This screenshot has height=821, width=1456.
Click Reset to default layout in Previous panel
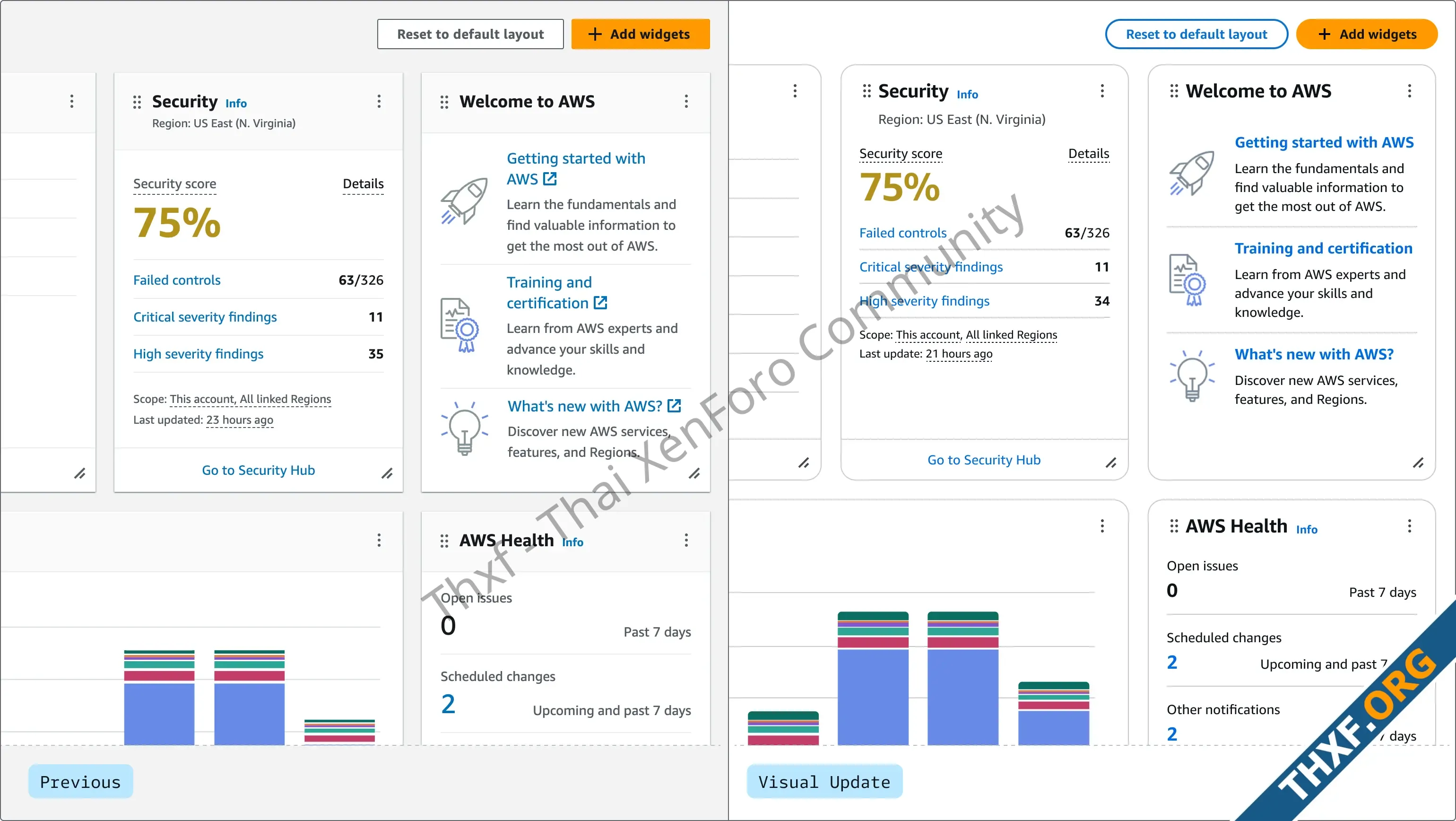point(470,34)
